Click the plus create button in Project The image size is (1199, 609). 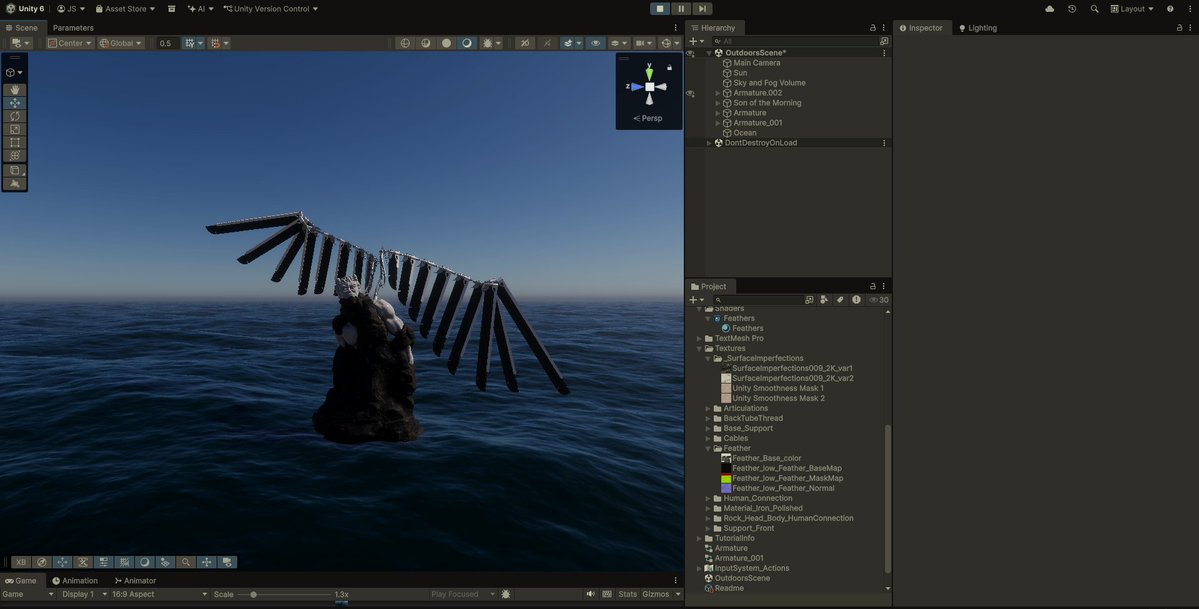696,300
